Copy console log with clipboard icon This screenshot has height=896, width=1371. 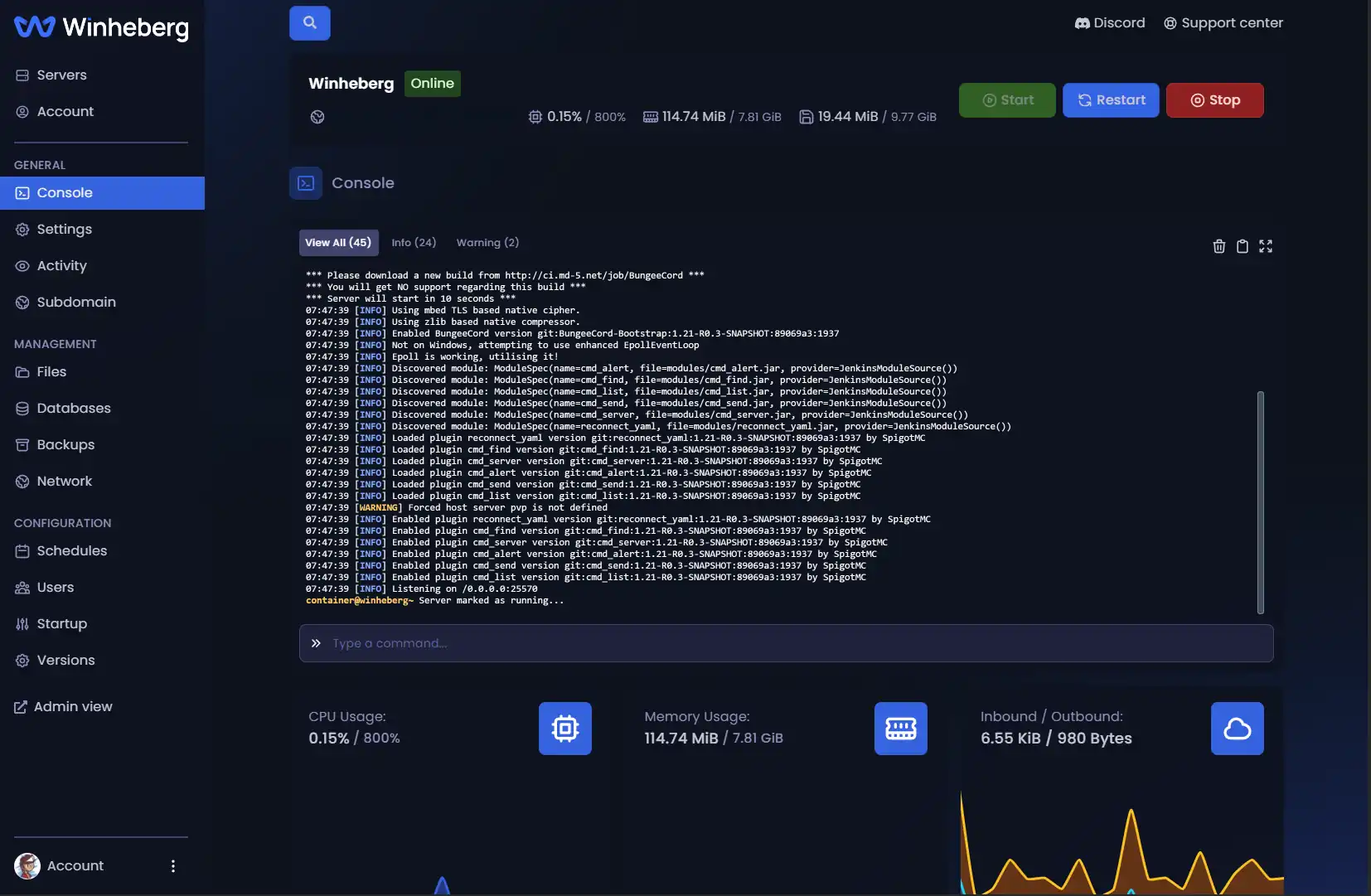[1242, 246]
